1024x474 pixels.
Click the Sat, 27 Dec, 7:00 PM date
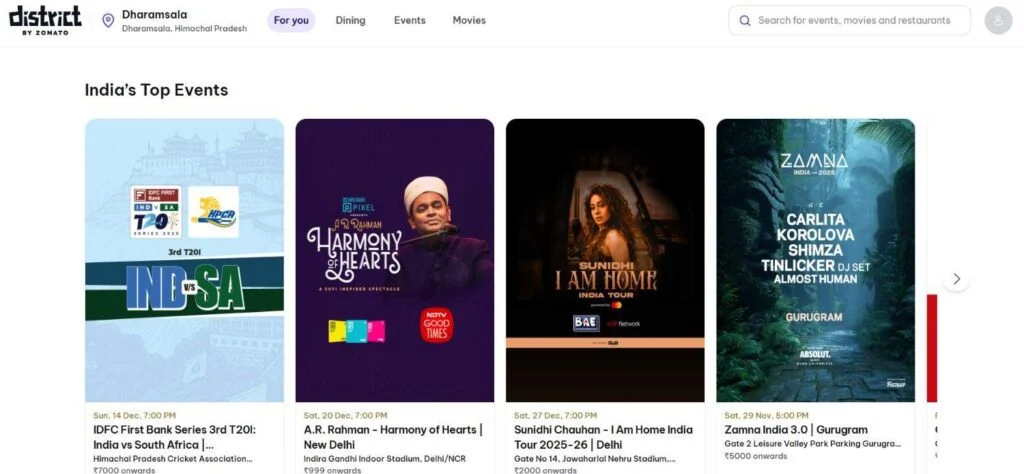pos(556,415)
